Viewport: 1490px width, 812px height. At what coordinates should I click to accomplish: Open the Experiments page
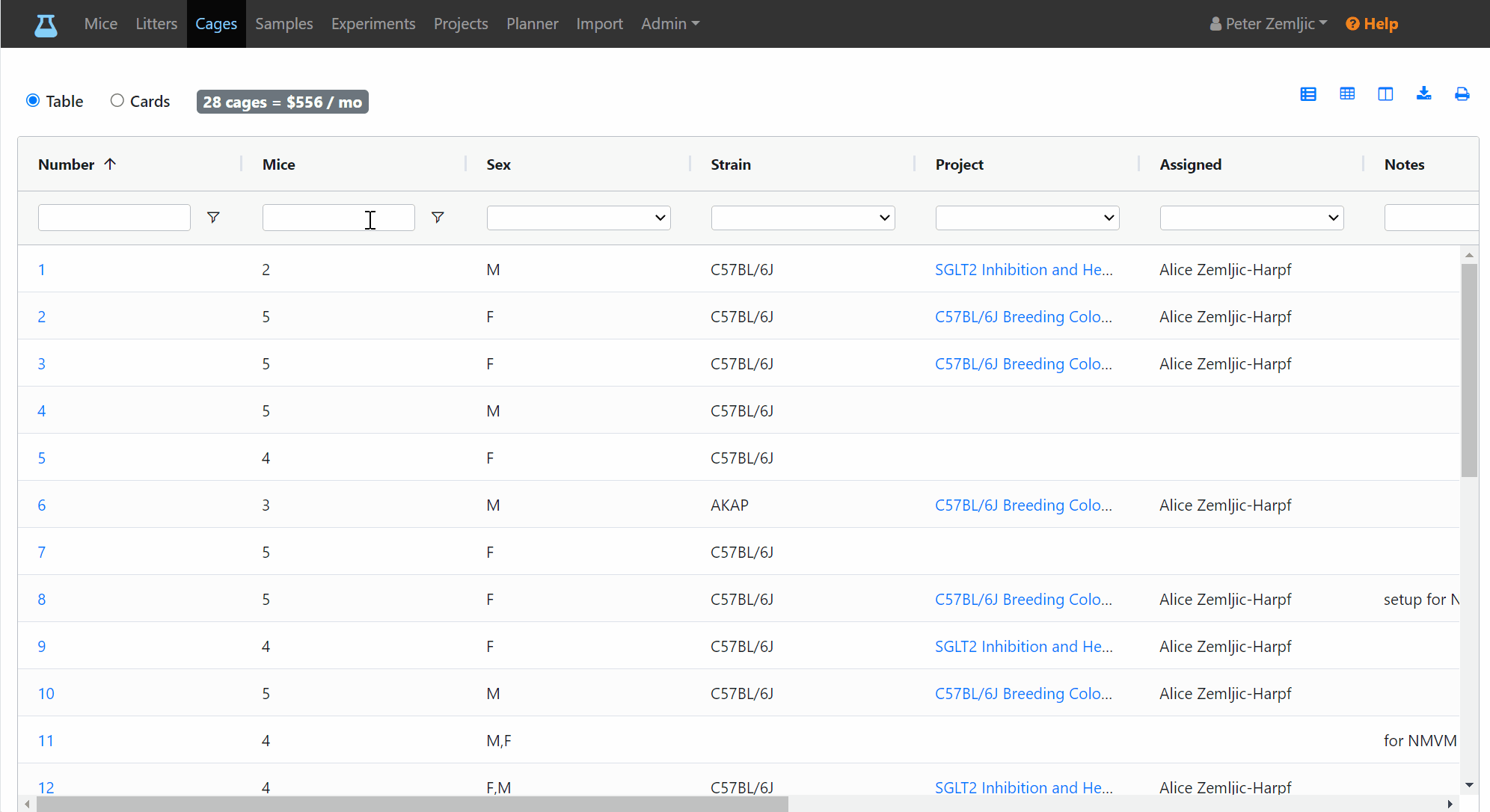[373, 24]
